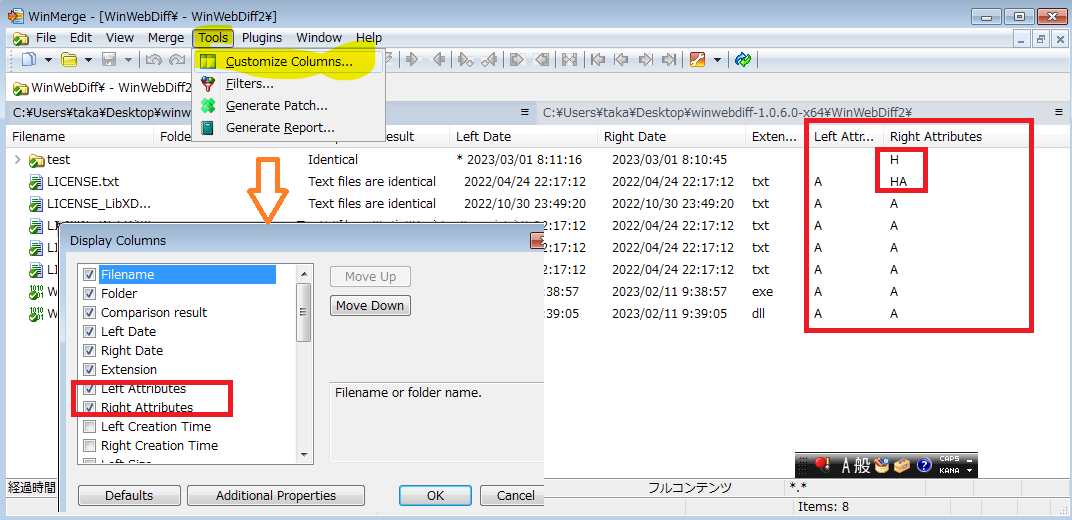Click the column list scroll-up arrow
1072x520 pixels.
click(x=304, y=273)
